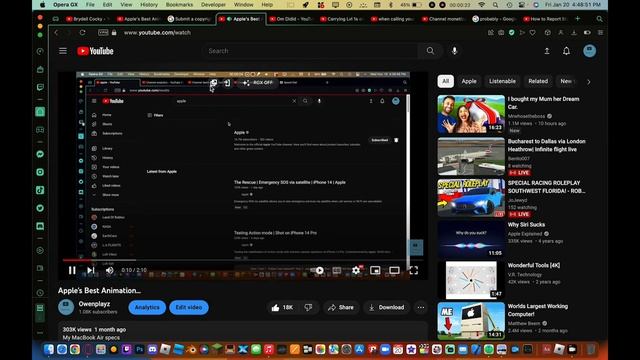Open more actions three-dot menu
This screenshot has width=640, height=360.
click(421, 307)
